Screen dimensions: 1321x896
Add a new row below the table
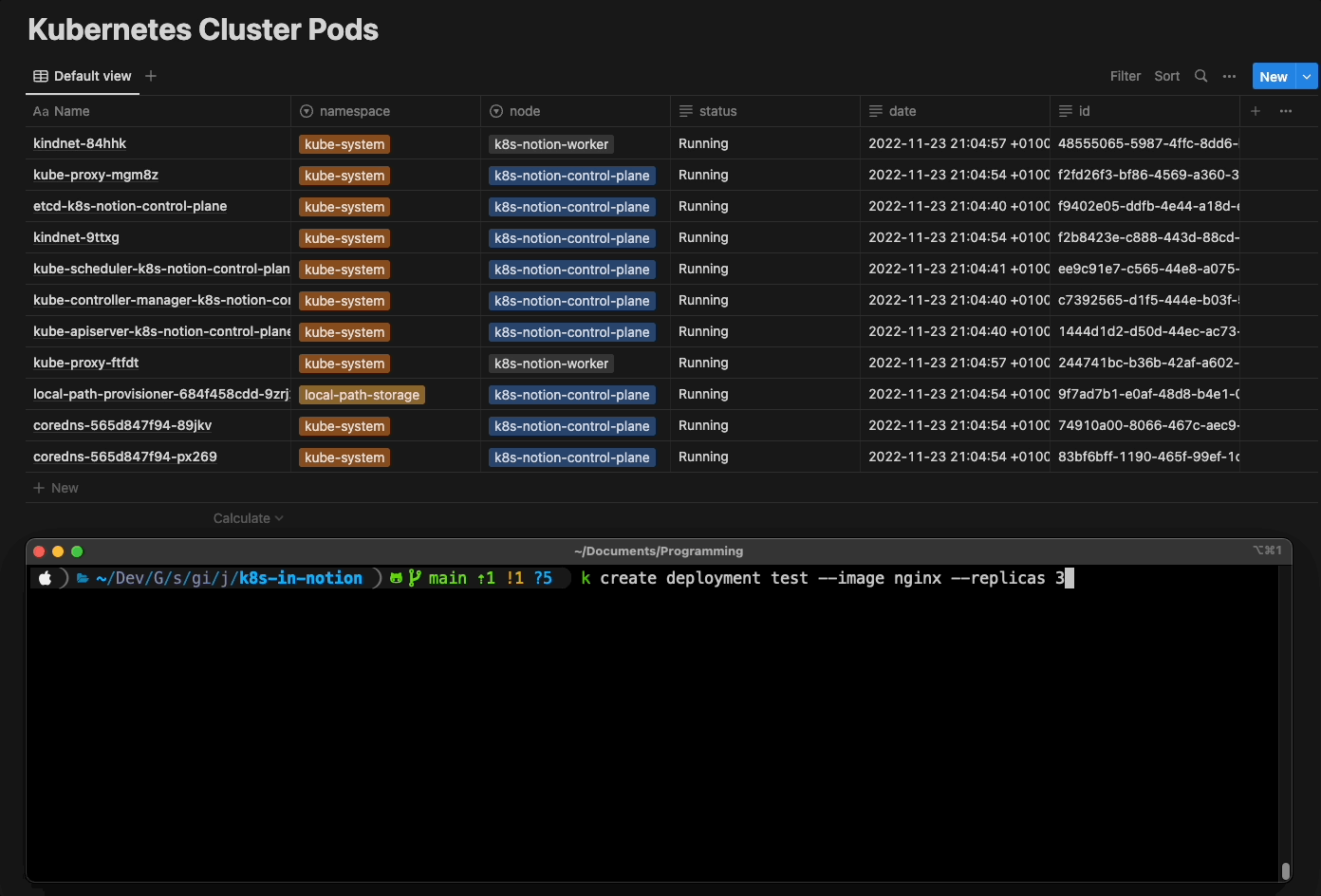point(57,488)
